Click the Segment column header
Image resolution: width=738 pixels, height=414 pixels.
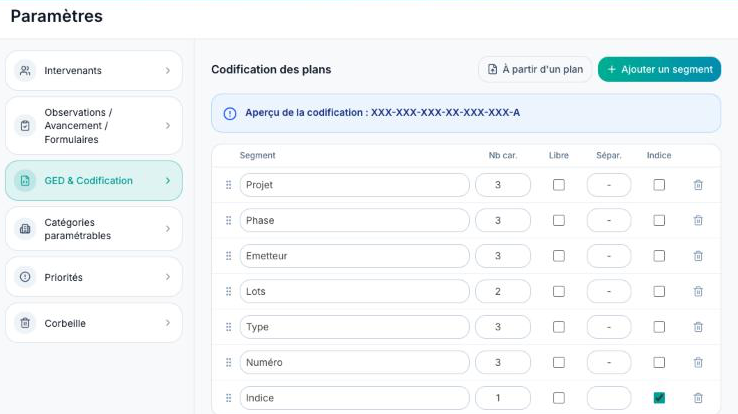(x=257, y=155)
